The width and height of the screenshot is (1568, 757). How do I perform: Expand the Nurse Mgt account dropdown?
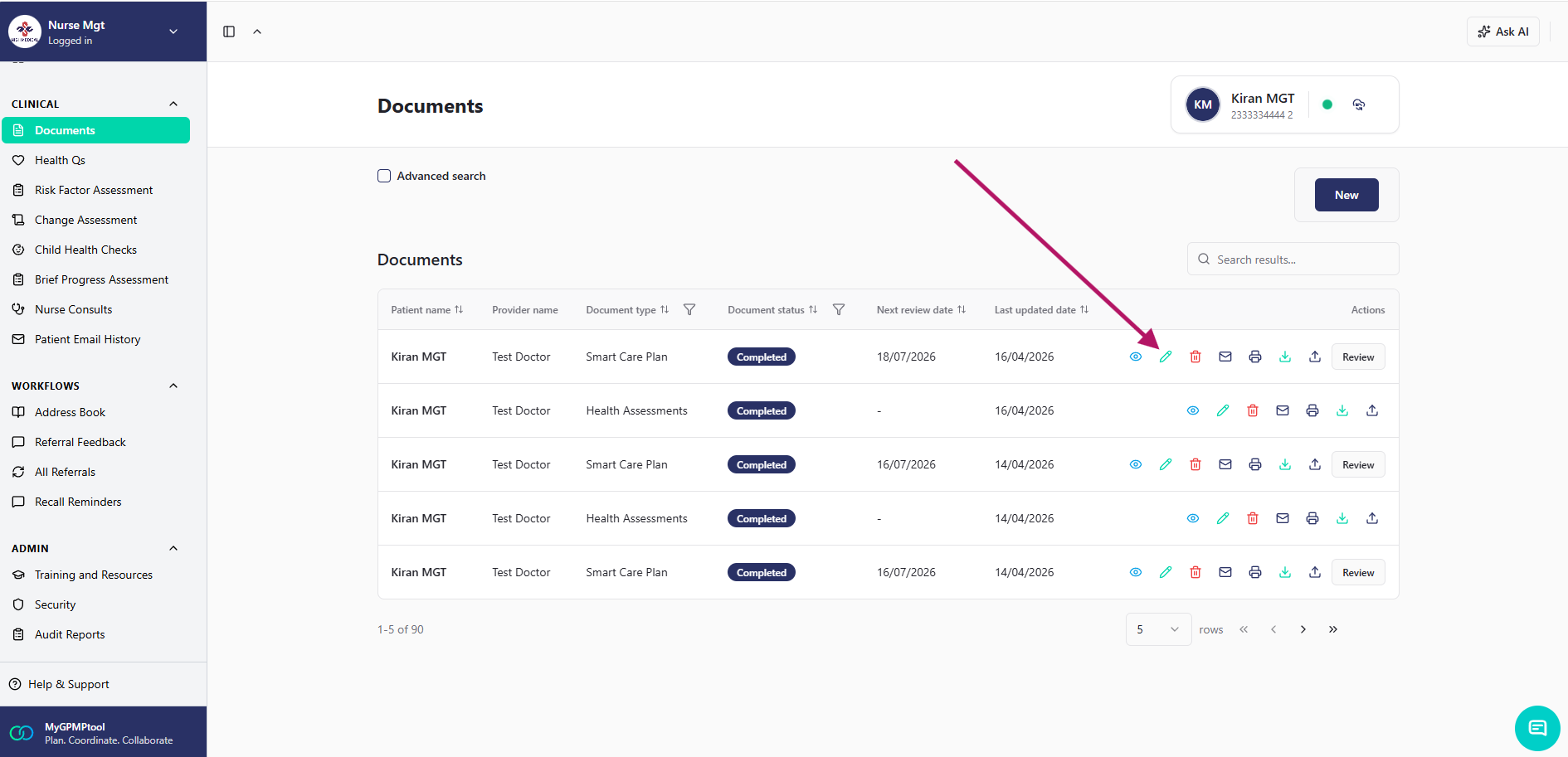[173, 32]
